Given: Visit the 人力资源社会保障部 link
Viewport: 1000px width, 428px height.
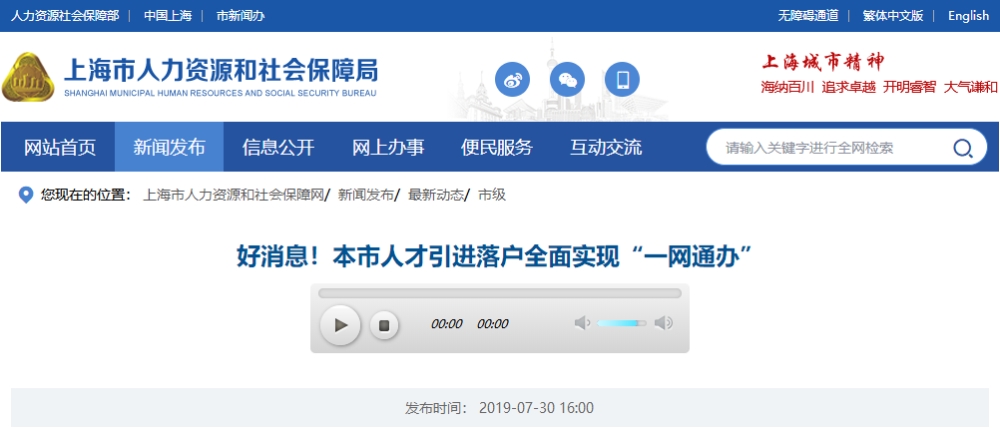Looking at the screenshot, I should coord(64,16).
